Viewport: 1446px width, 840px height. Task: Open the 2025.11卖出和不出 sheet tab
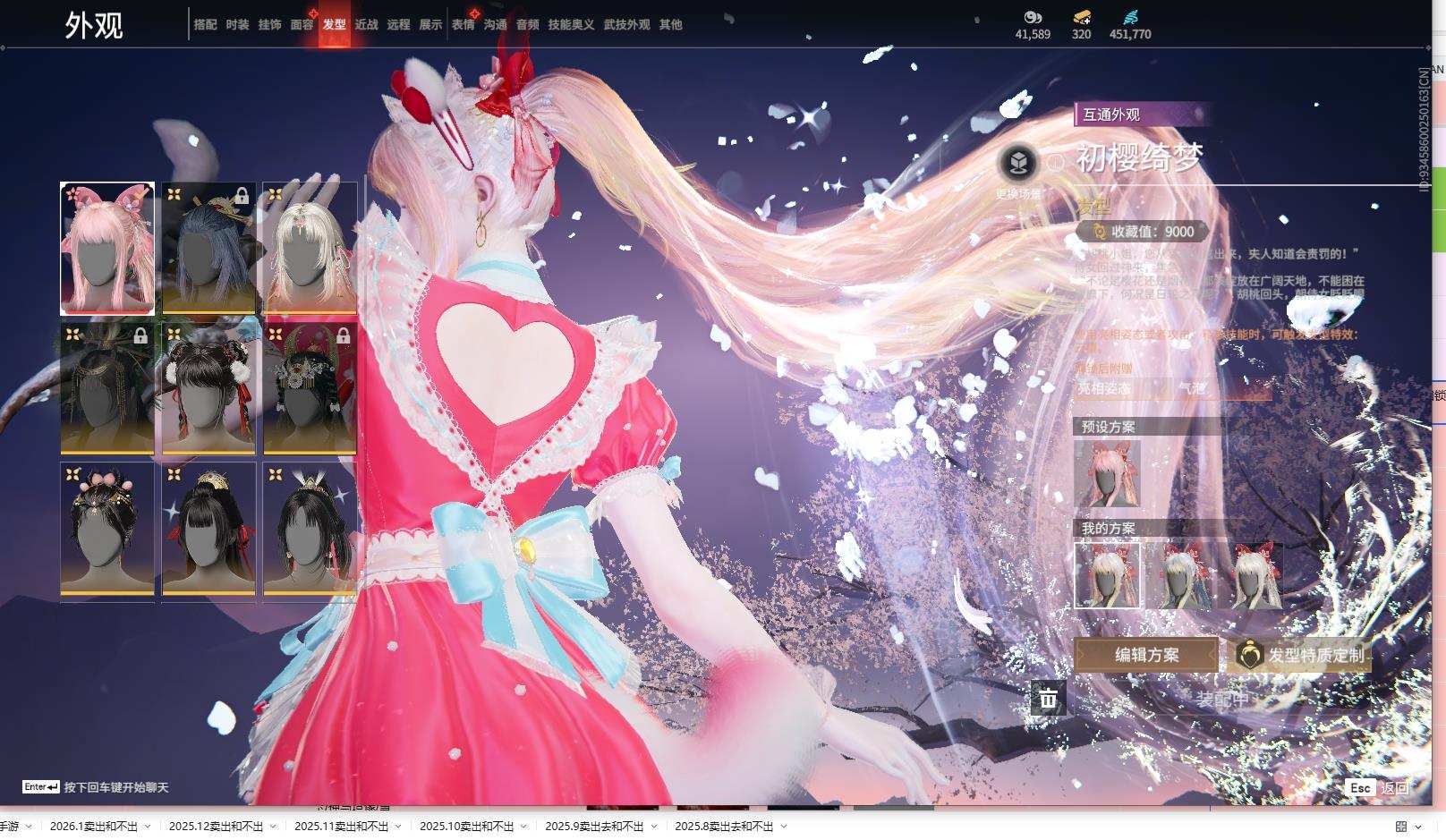pos(341,827)
